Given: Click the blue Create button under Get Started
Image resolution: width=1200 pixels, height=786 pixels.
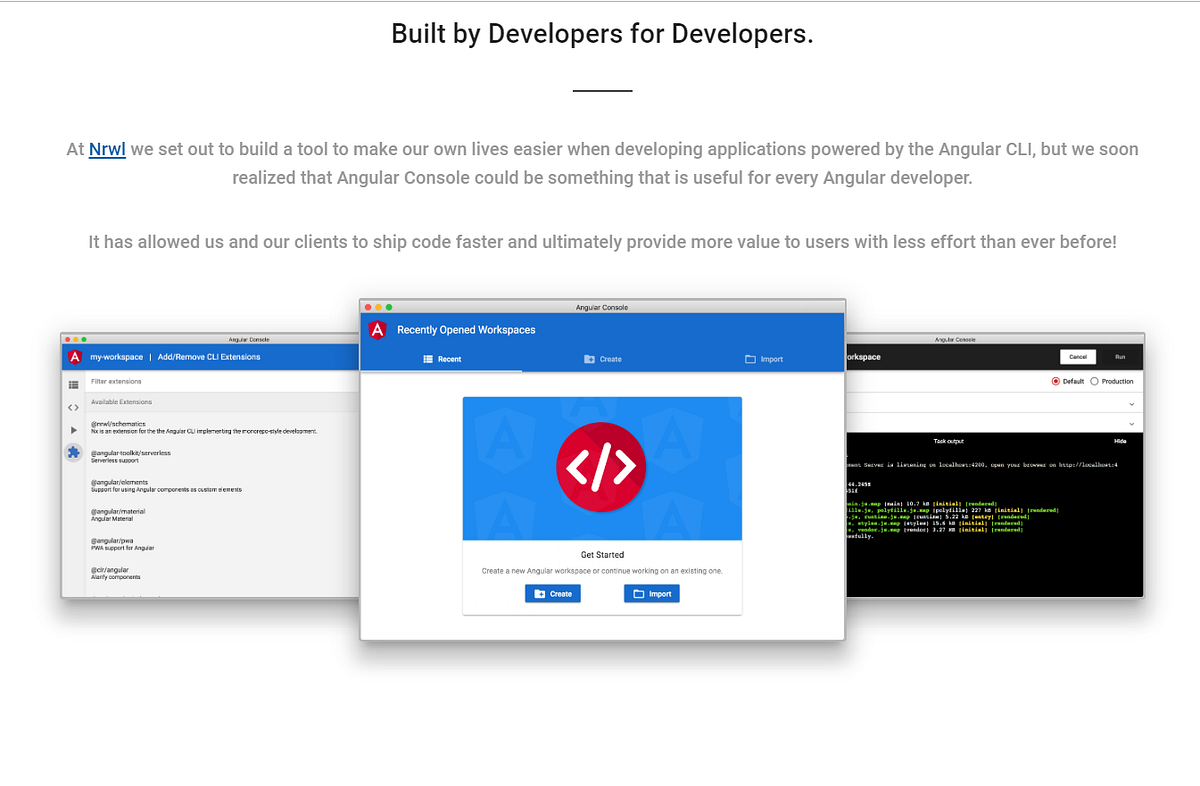Looking at the screenshot, I should (552, 594).
